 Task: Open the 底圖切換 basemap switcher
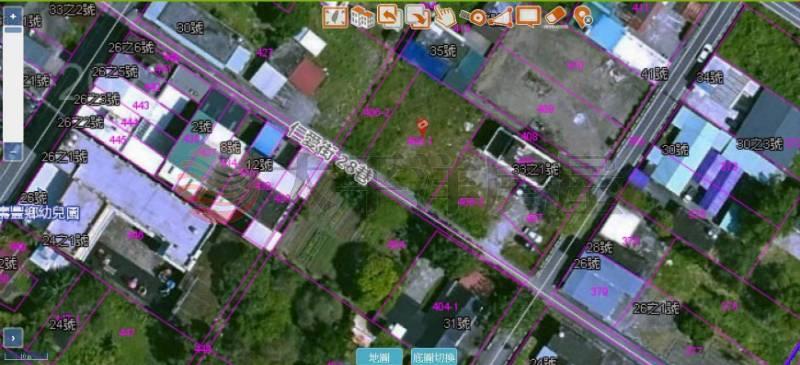point(434,357)
